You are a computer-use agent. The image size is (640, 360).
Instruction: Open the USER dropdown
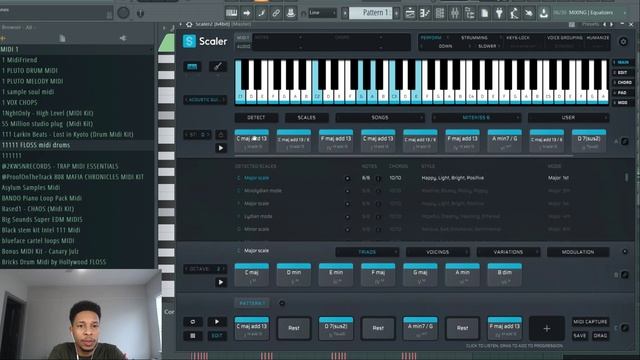(x=568, y=118)
